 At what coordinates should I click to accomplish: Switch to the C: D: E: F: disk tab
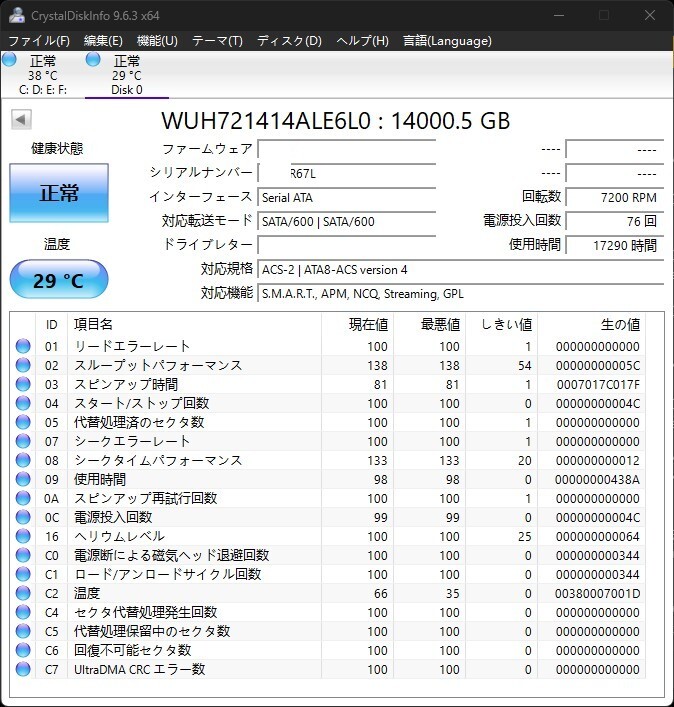42,74
